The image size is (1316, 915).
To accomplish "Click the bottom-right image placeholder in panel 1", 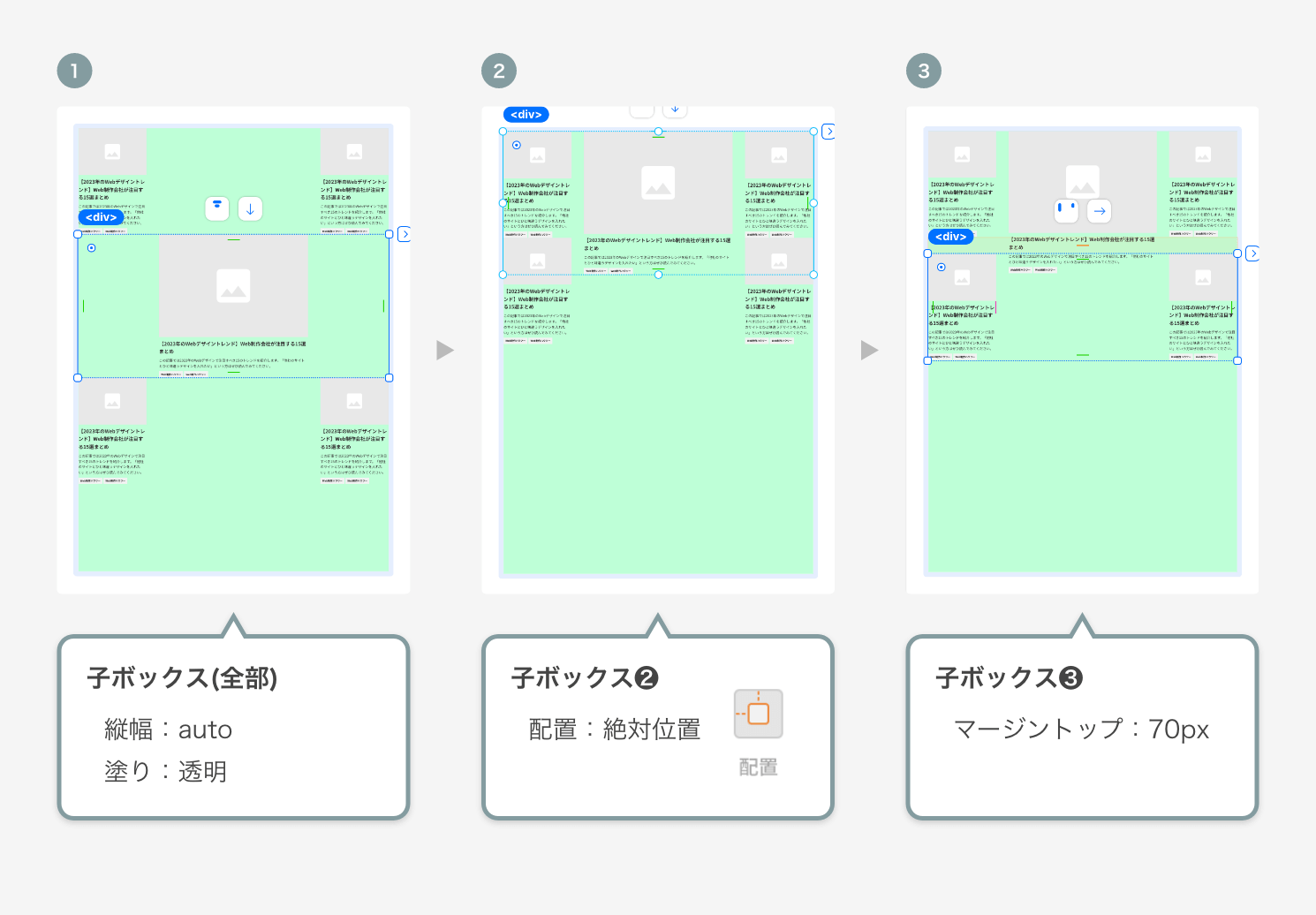I will pyautogui.click(x=354, y=401).
